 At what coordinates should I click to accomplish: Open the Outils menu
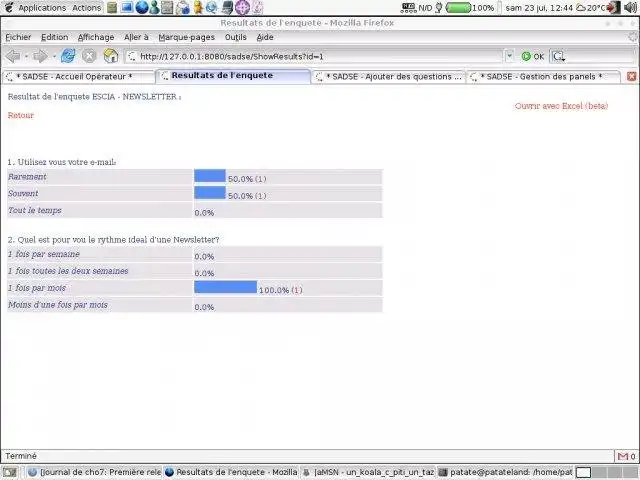click(236, 37)
